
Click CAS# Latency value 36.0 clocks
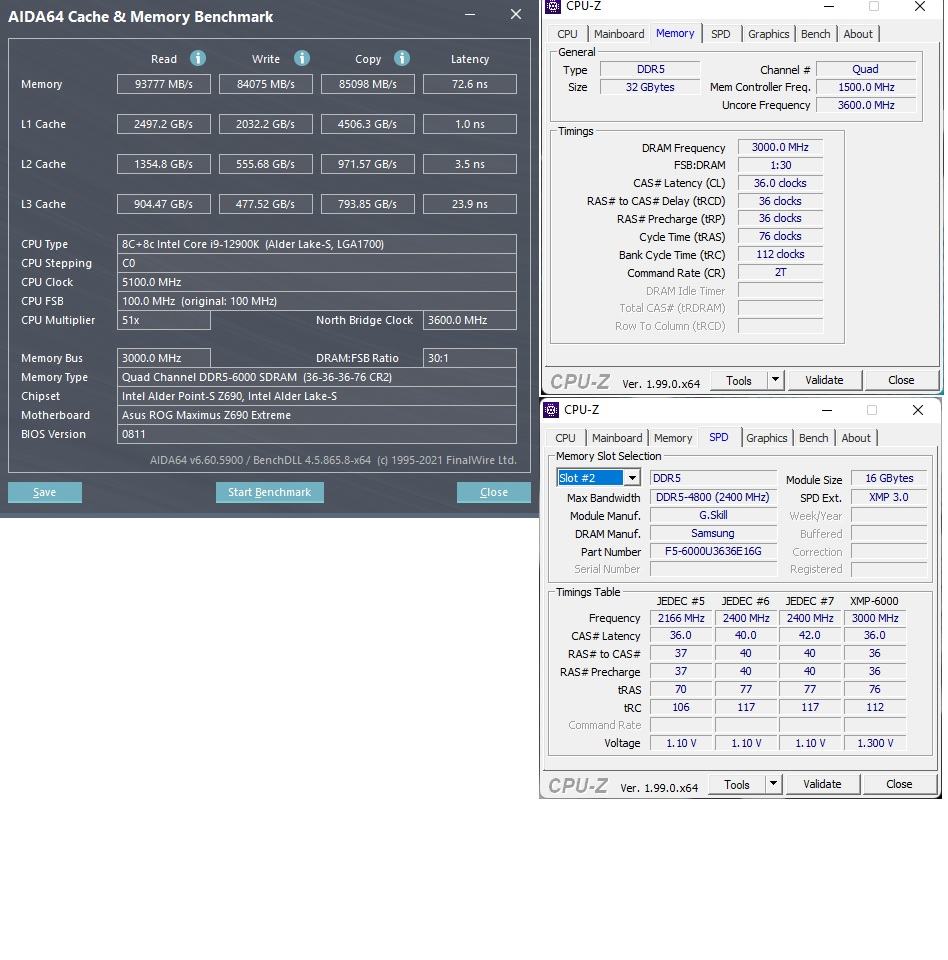pos(780,183)
